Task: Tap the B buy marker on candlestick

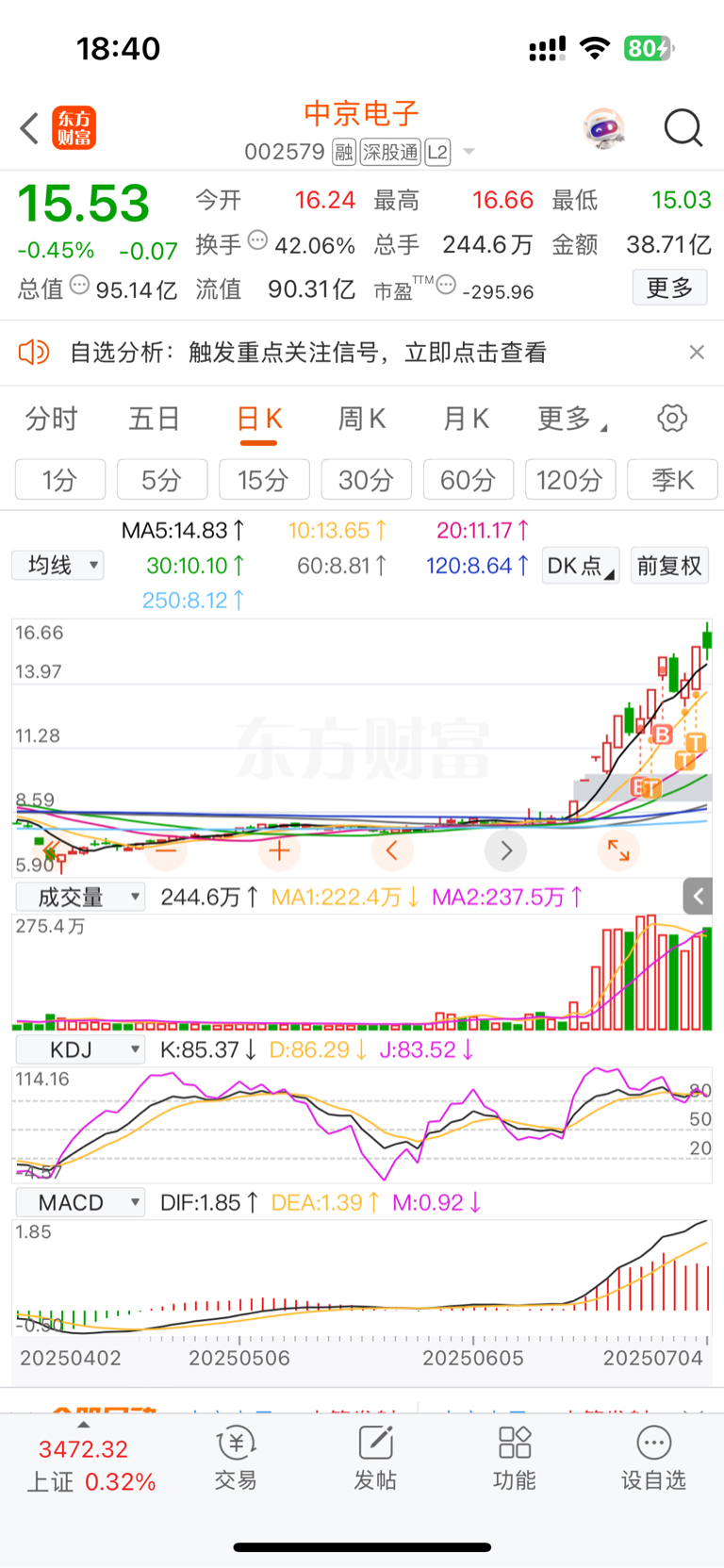Action: pyautogui.click(x=662, y=734)
